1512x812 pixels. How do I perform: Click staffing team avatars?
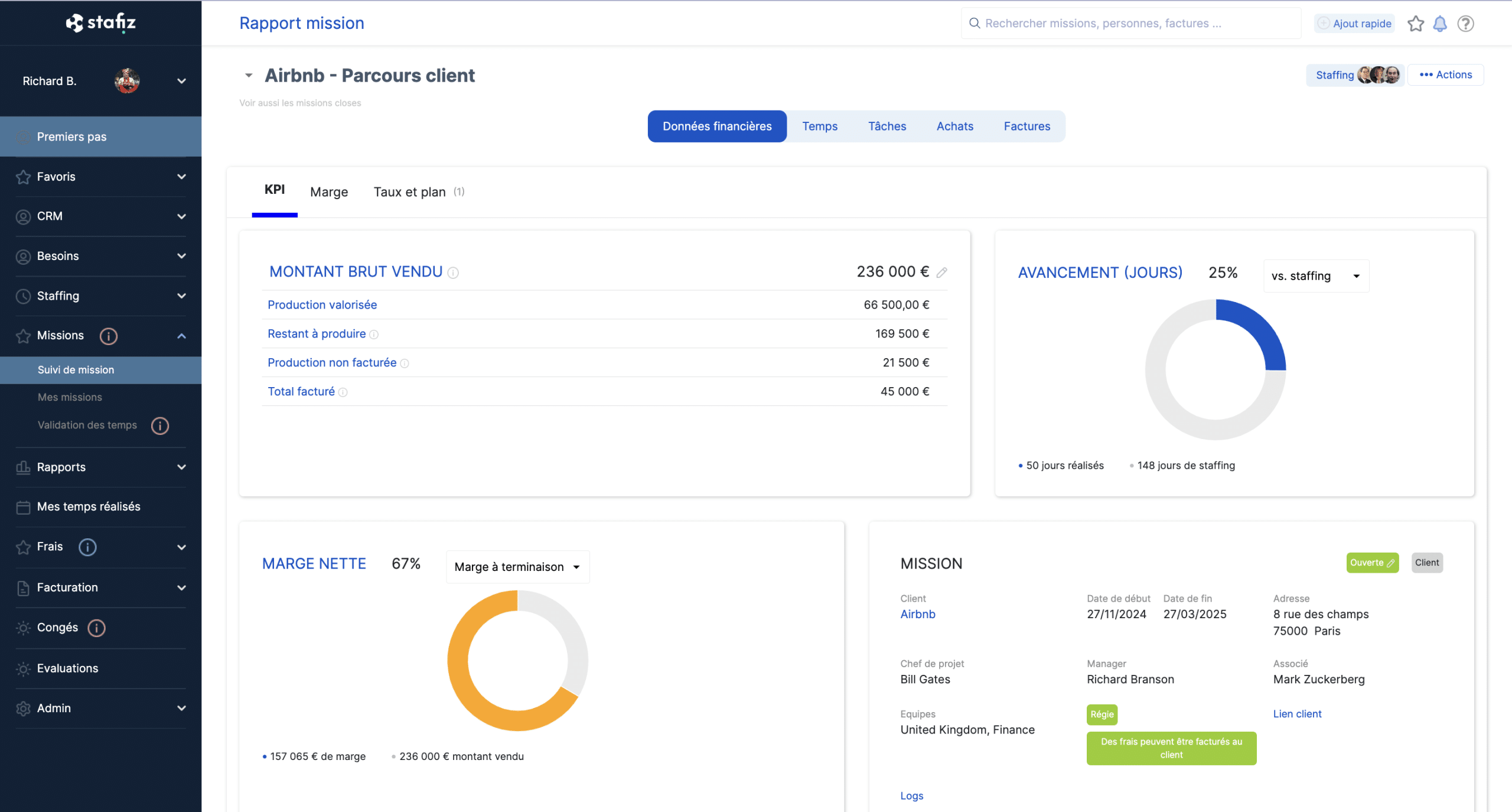pyautogui.click(x=1379, y=75)
